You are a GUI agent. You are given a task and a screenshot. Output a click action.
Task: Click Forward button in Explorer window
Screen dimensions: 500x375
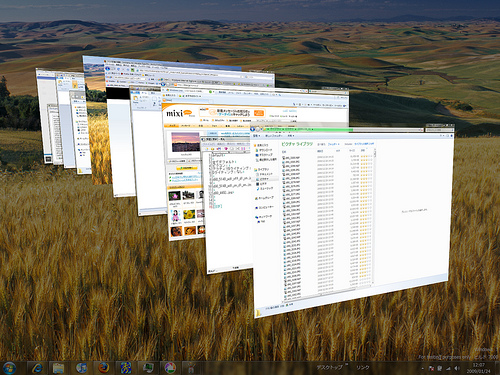[x=258, y=129]
